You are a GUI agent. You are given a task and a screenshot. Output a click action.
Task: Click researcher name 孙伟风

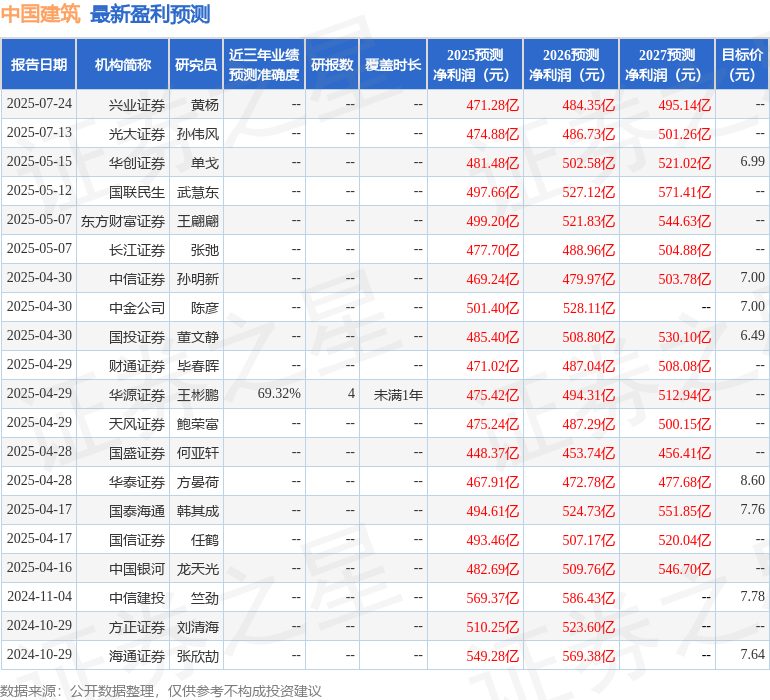point(198,134)
